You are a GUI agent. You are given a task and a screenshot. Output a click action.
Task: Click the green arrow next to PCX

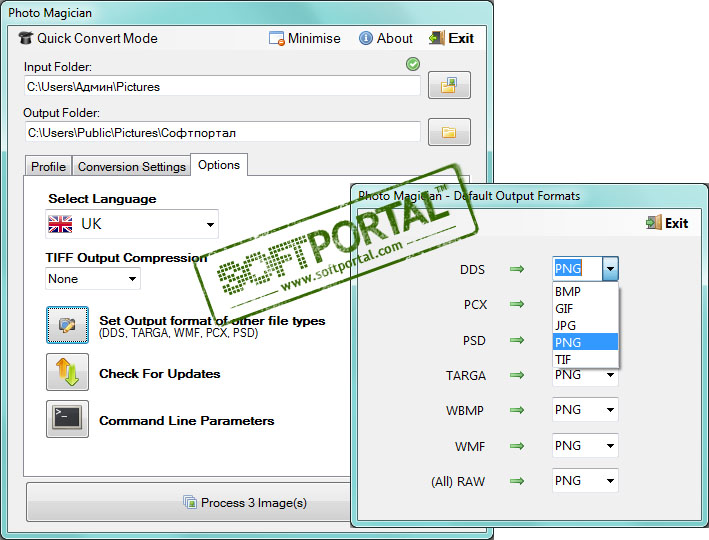click(517, 304)
